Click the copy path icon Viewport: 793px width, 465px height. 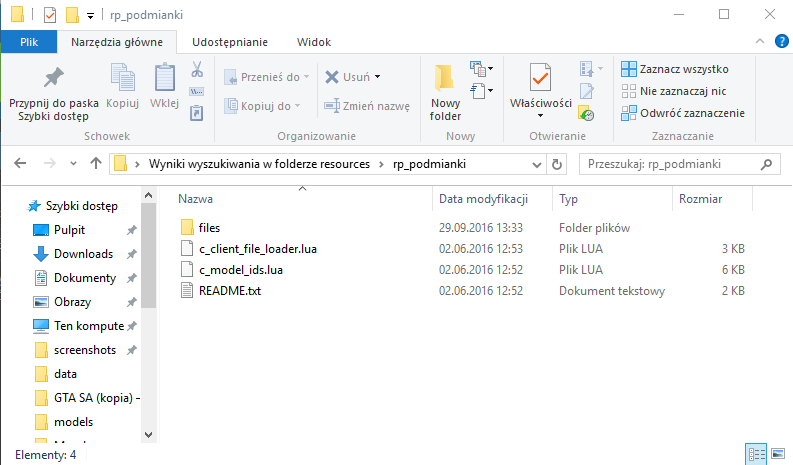[x=197, y=92]
